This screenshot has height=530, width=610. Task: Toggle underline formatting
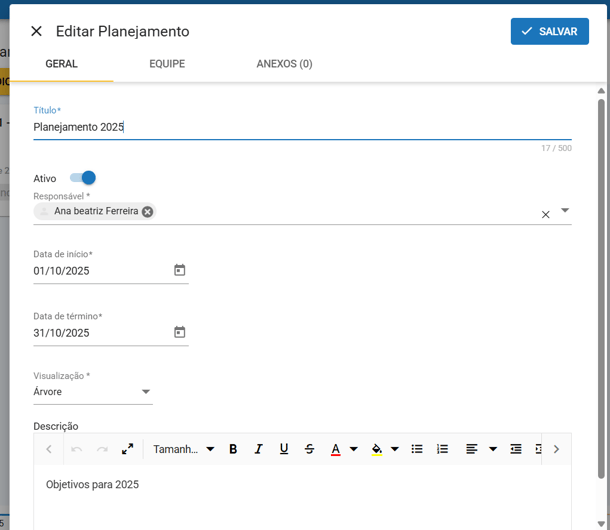click(x=284, y=449)
